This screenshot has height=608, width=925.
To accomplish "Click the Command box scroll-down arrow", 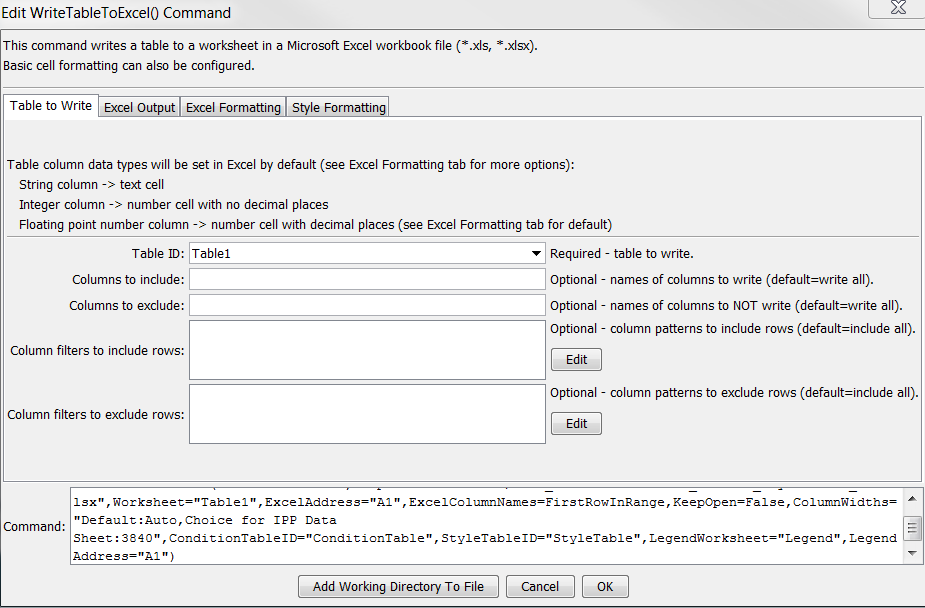I will [x=911, y=553].
